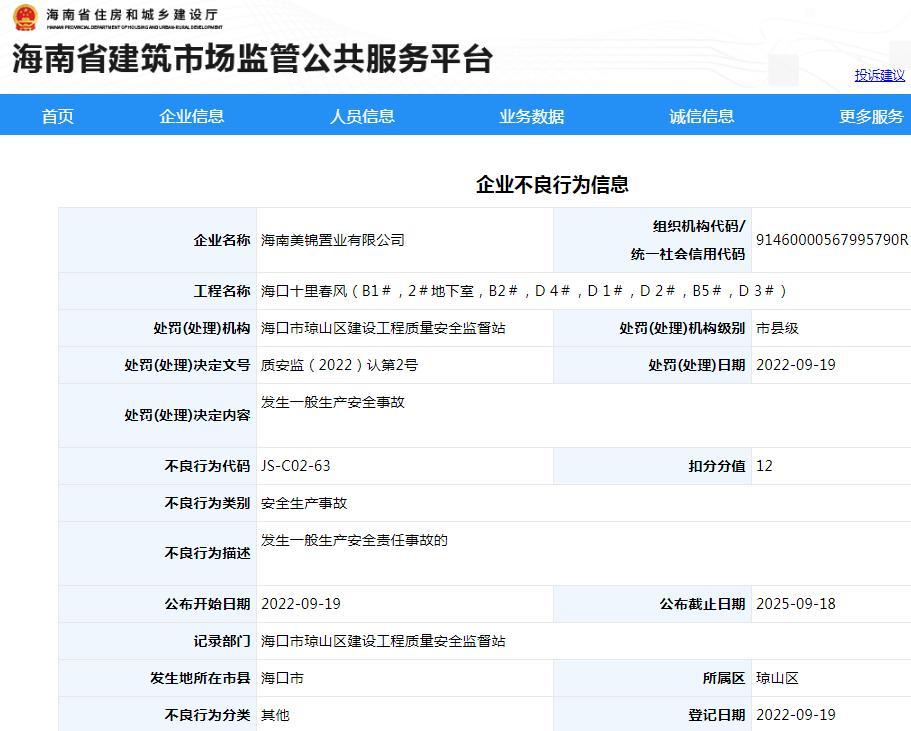Screen dimensions: 911x731
Task: Open the 首页 menu item
Action: 58,116
